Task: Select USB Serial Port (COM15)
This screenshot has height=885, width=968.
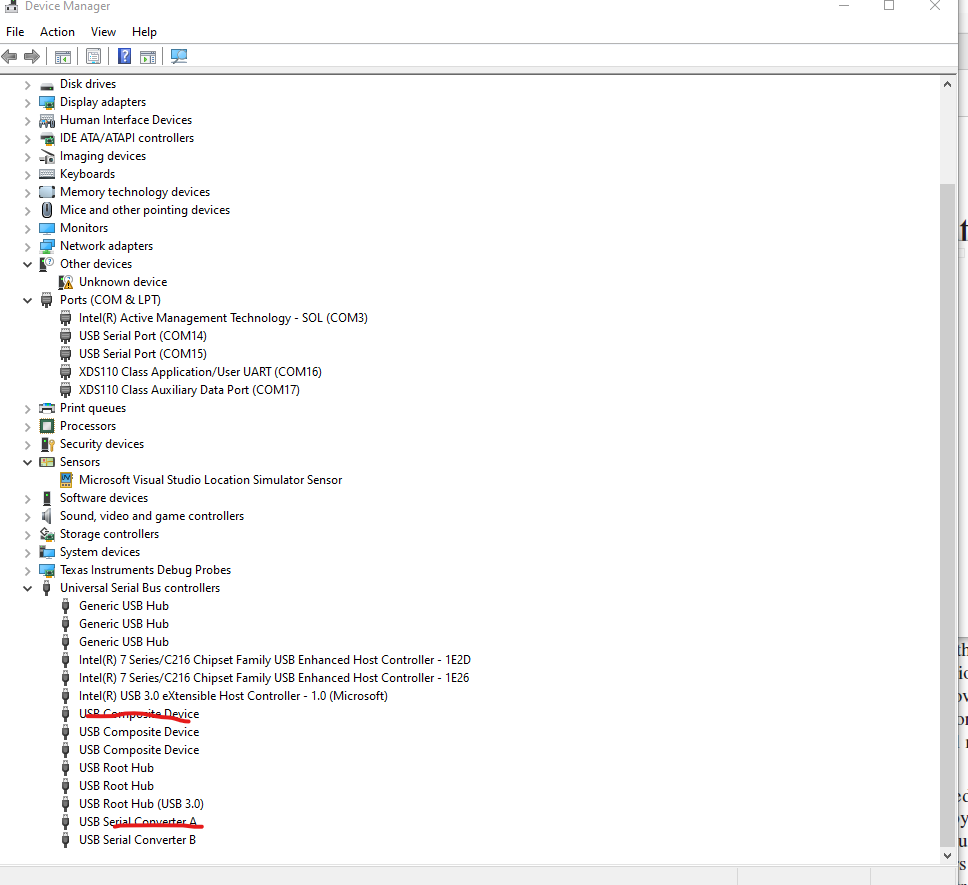Action: (143, 354)
